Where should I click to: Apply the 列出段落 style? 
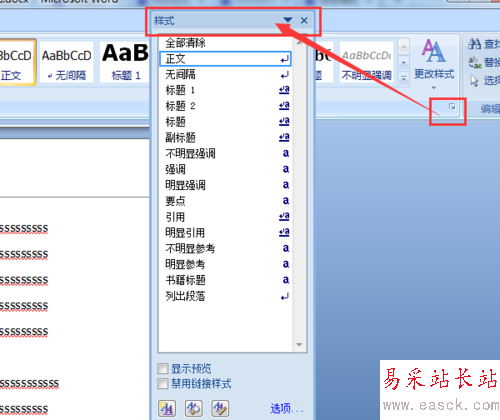[225, 296]
